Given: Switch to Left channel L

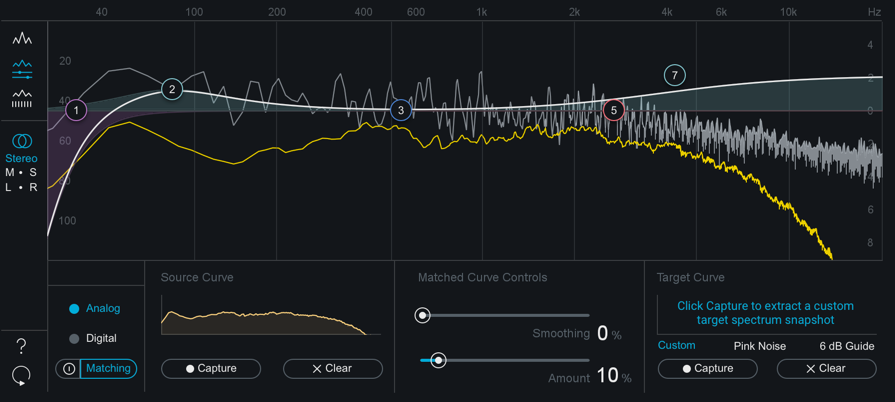Looking at the screenshot, I should (9, 187).
